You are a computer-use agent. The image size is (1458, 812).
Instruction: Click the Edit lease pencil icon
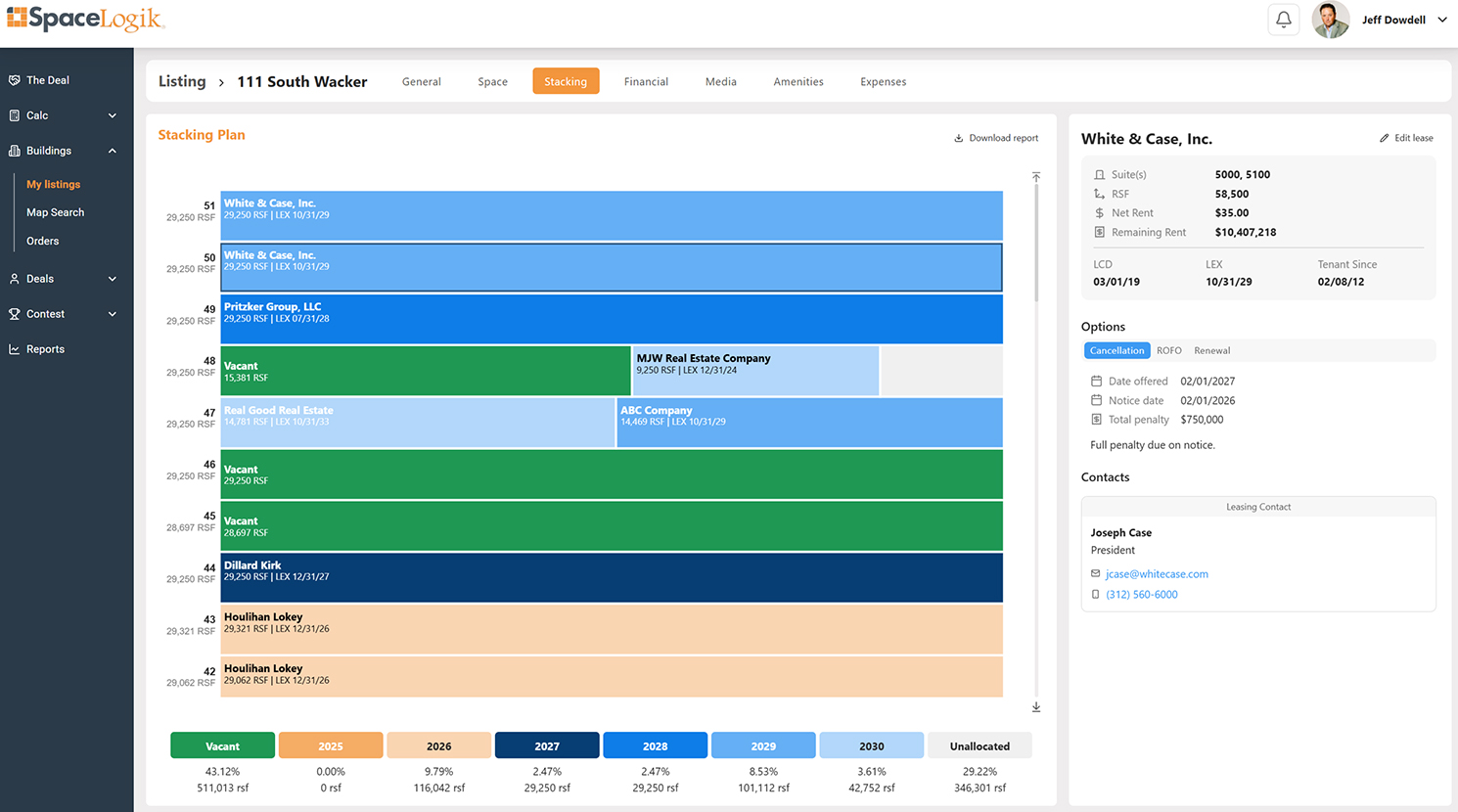[x=1384, y=138]
